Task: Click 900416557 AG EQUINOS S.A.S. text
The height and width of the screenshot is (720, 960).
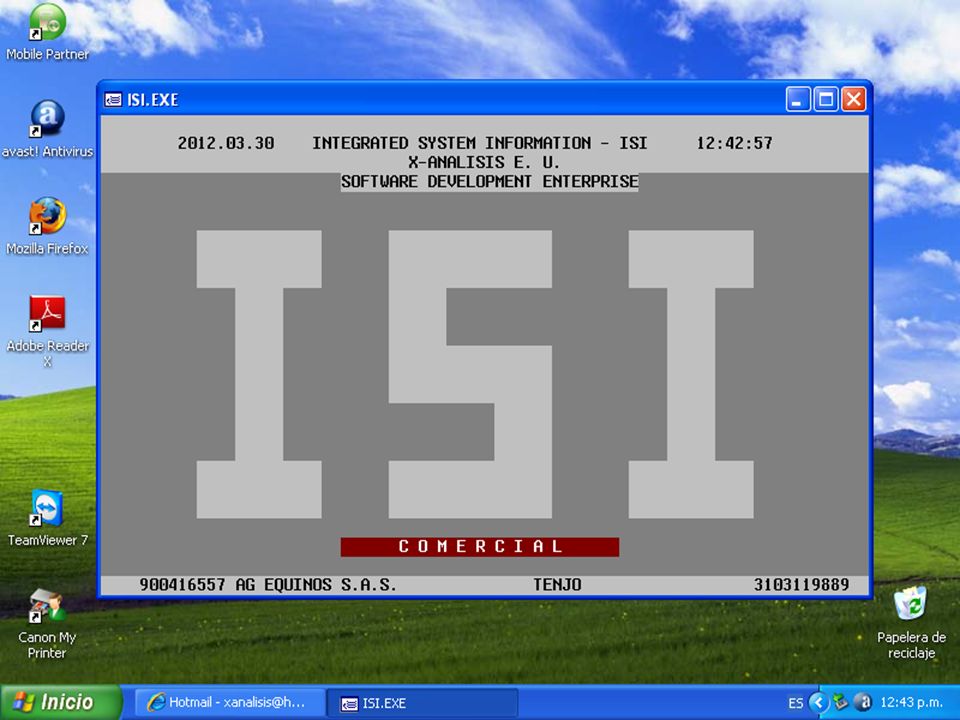Action: pyautogui.click(x=268, y=585)
